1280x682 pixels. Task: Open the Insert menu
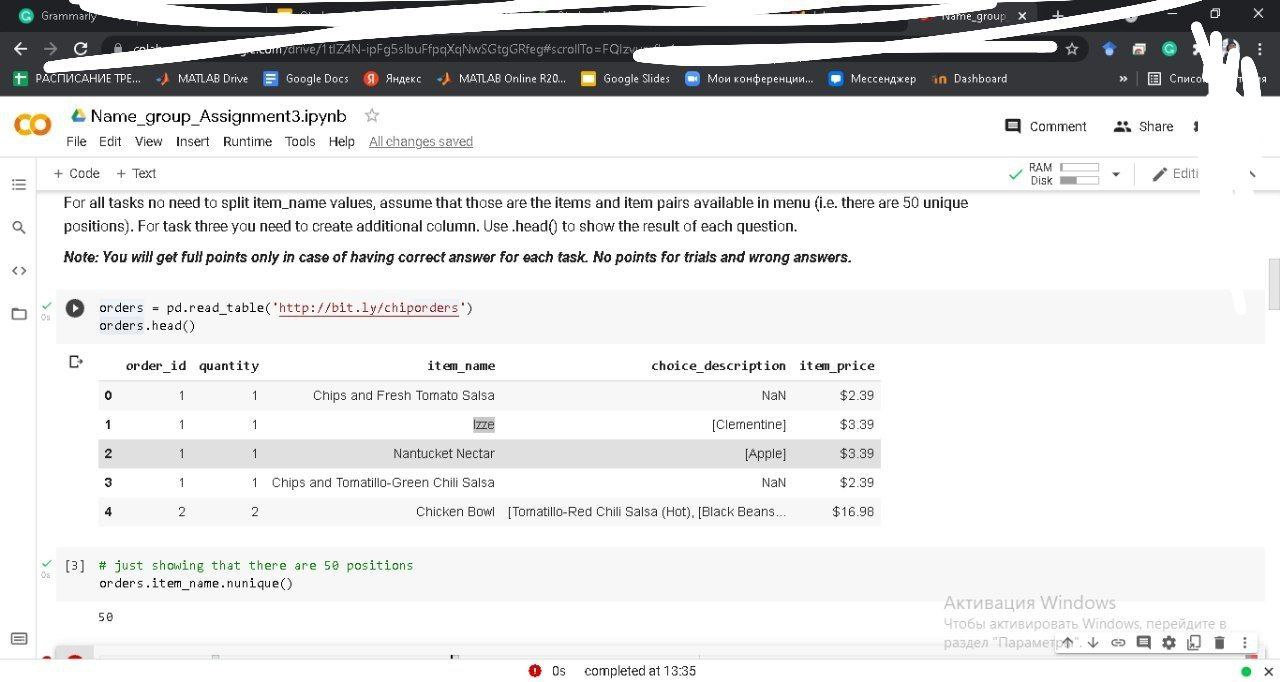point(193,142)
